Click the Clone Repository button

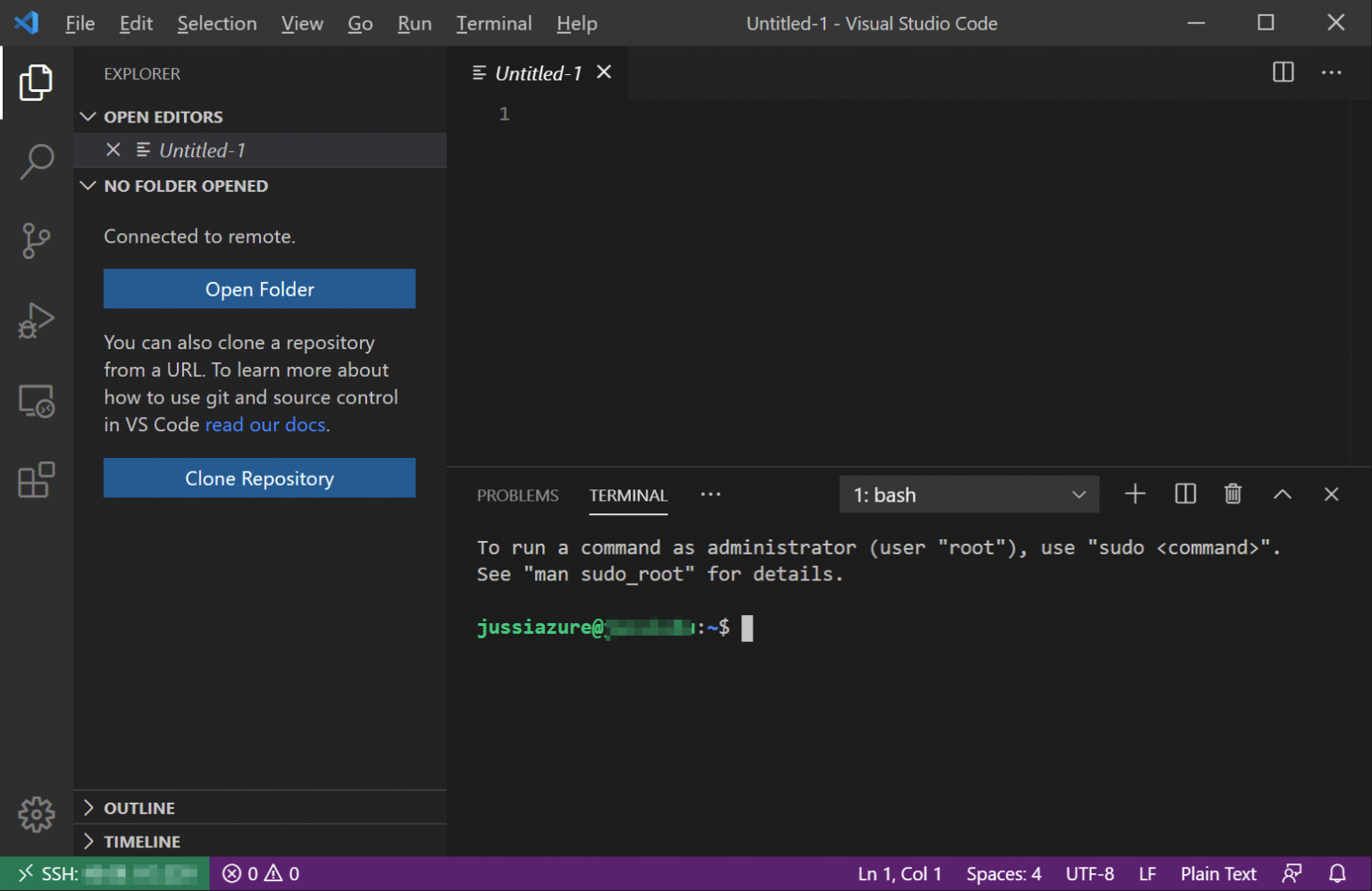(259, 479)
